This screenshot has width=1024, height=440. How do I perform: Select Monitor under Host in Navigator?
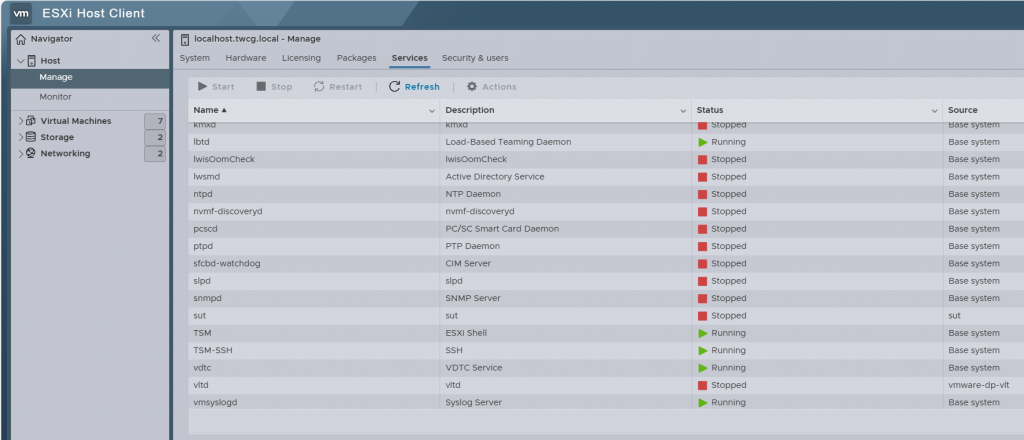(x=55, y=97)
